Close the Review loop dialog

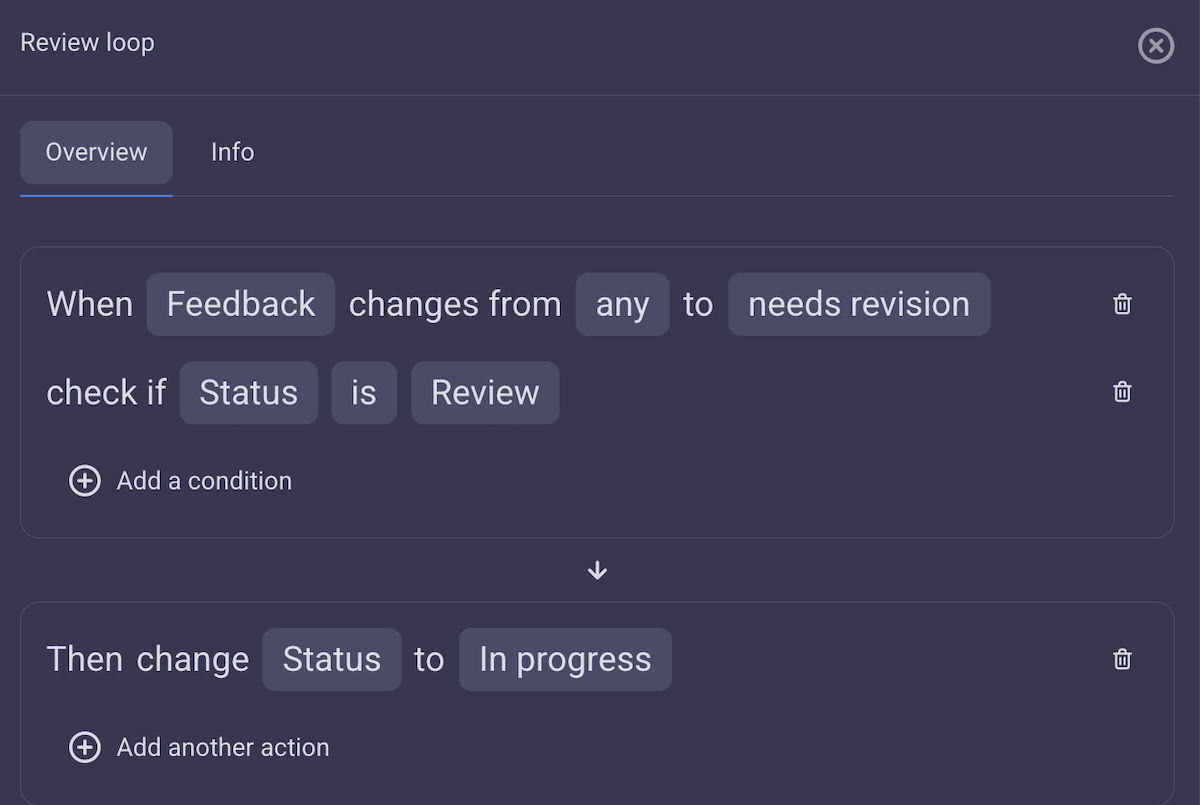click(1156, 46)
